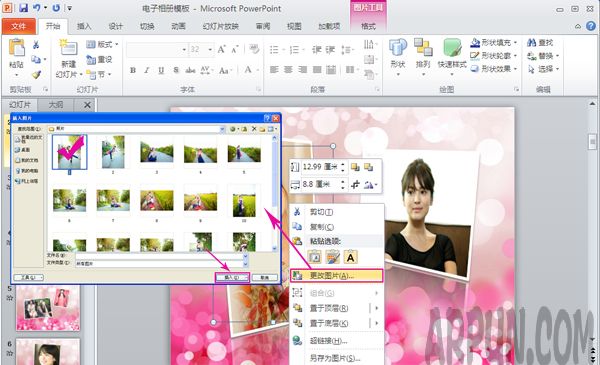
Task: Select the first photo thumbnail in dialog
Action: [70, 152]
